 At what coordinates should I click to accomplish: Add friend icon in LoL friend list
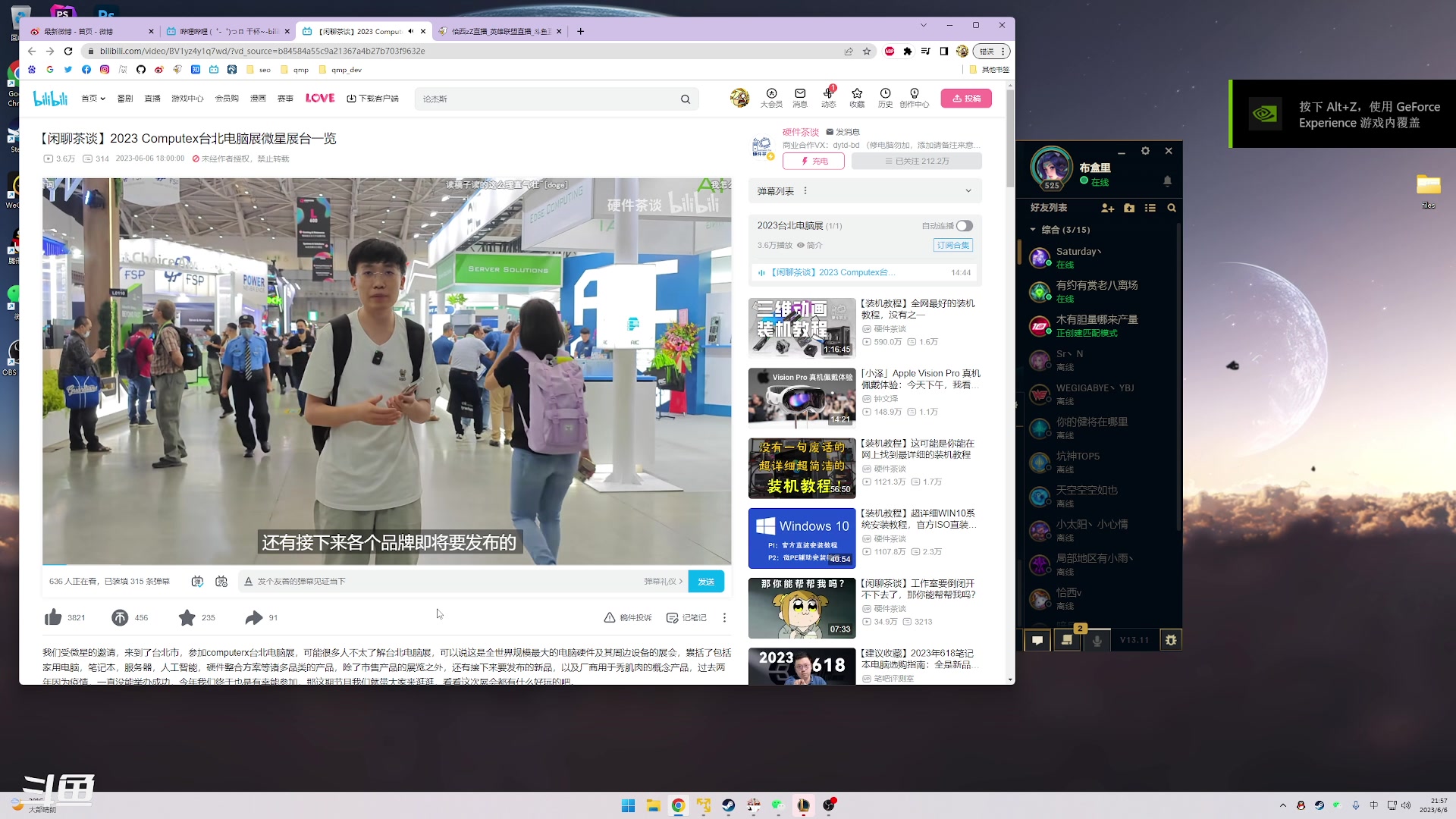(x=1107, y=208)
